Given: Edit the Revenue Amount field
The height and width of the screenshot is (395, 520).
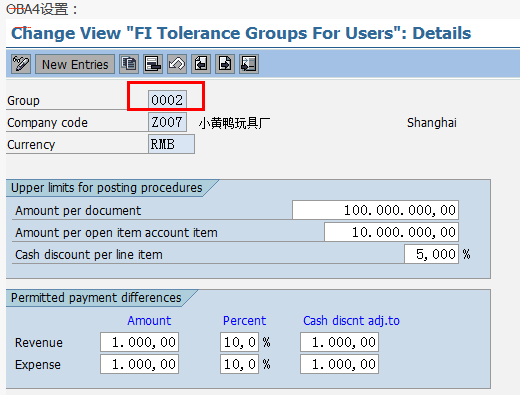Looking at the screenshot, I should pyautogui.click(x=139, y=342).
